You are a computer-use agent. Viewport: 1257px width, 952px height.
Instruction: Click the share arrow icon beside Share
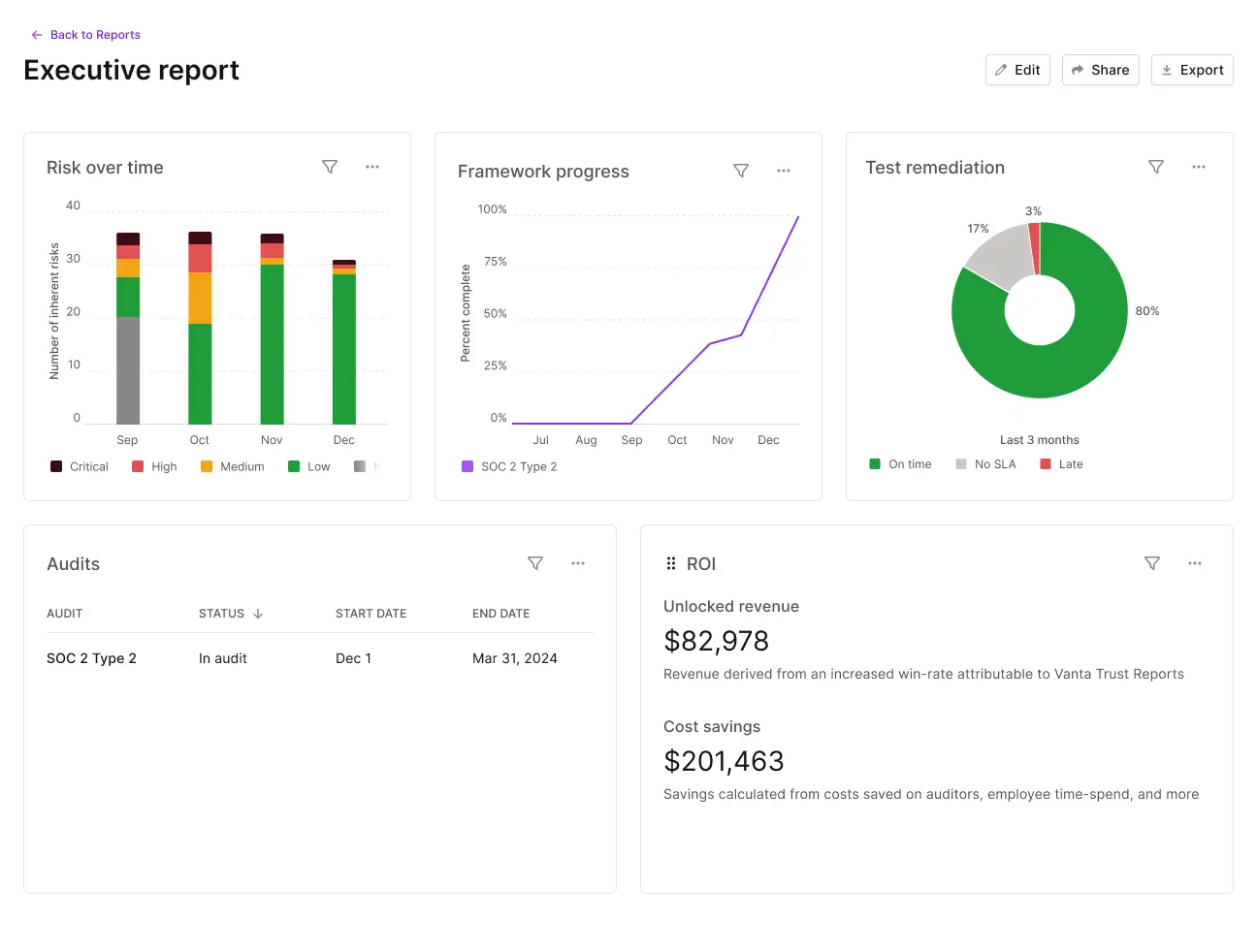[x=1080, y=69]
